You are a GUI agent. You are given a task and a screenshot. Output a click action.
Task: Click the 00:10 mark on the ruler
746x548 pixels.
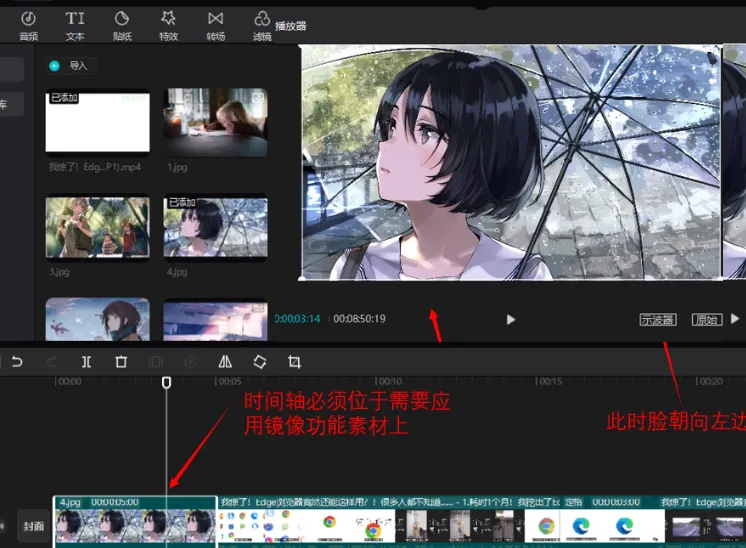391,382
